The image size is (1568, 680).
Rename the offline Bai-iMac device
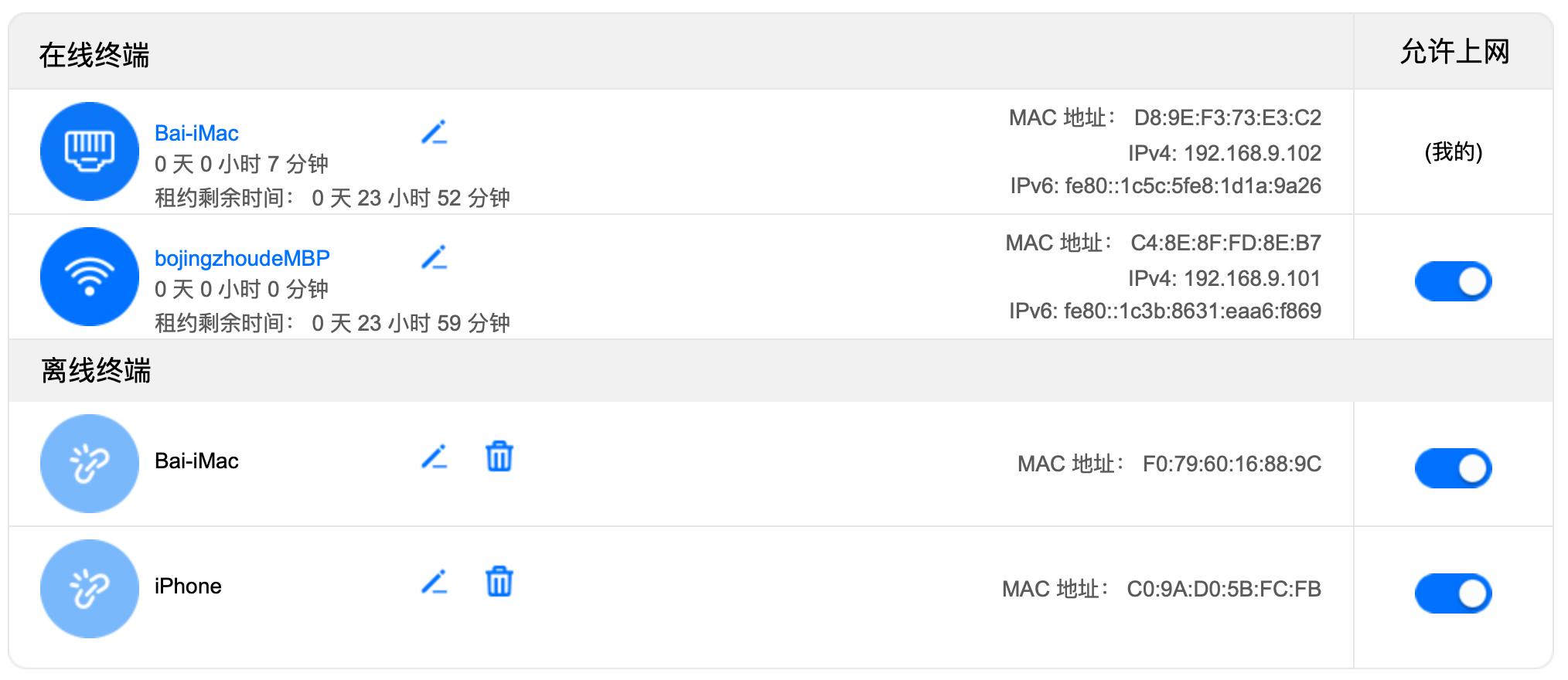435,457
